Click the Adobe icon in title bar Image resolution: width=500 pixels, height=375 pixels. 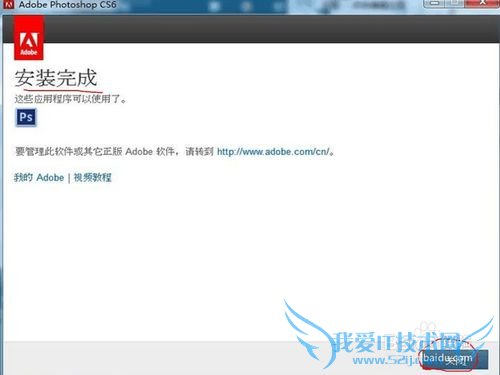click(x=9, y=4)
